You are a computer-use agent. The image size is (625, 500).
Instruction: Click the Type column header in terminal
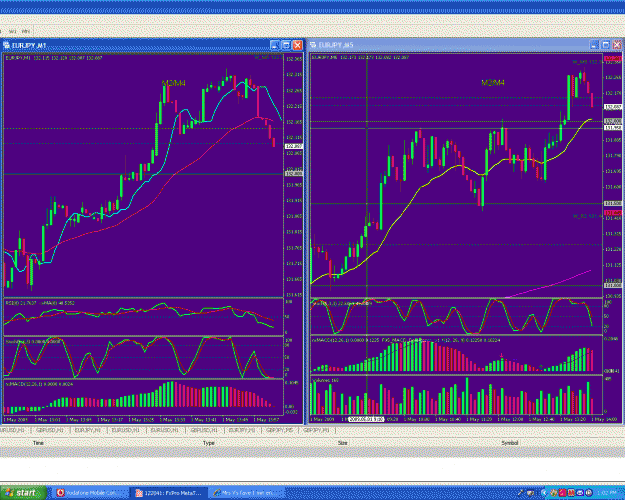[208, 443]
